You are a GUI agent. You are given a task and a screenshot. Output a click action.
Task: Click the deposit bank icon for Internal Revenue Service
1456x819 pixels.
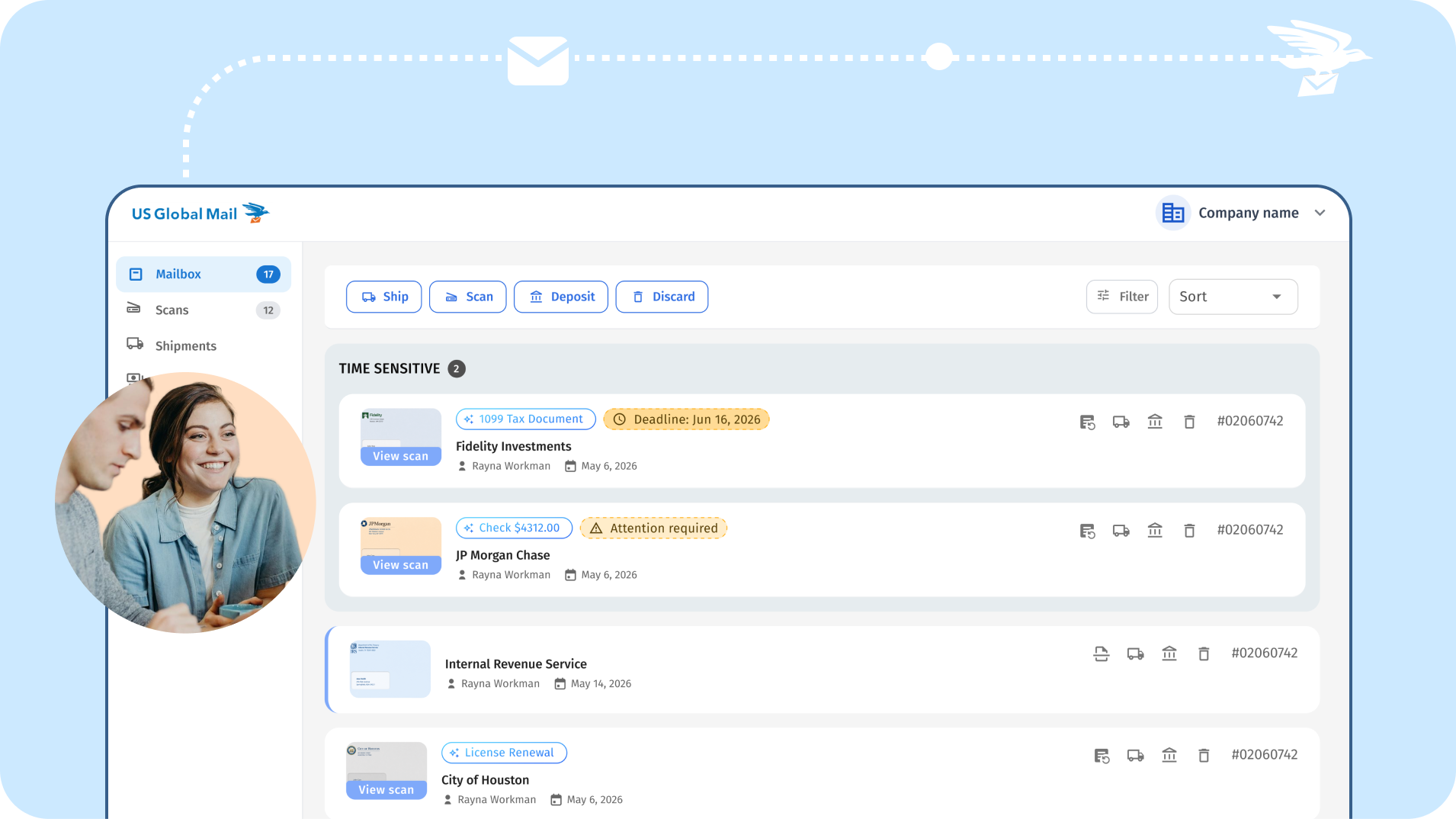click(x=1169, y=654)
